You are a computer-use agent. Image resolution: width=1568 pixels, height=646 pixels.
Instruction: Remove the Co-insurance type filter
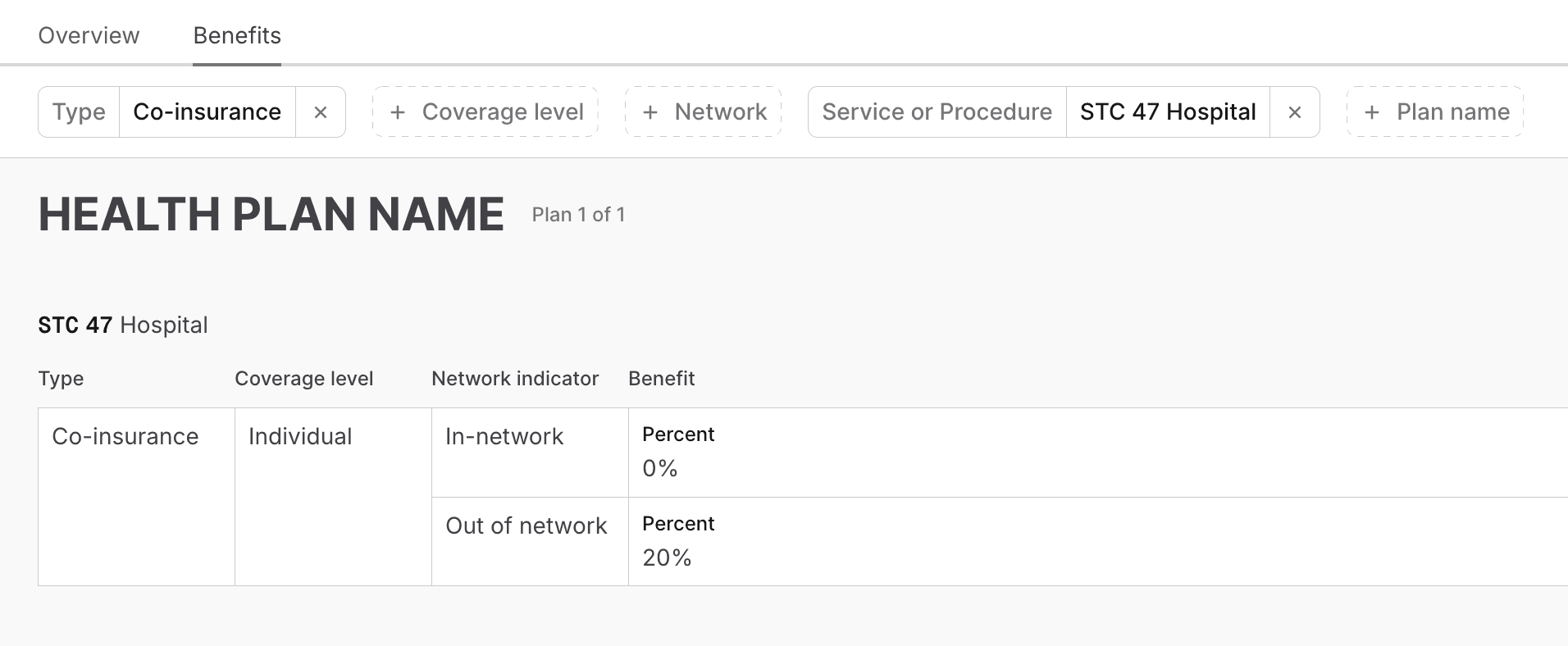(x=321, y=112)
